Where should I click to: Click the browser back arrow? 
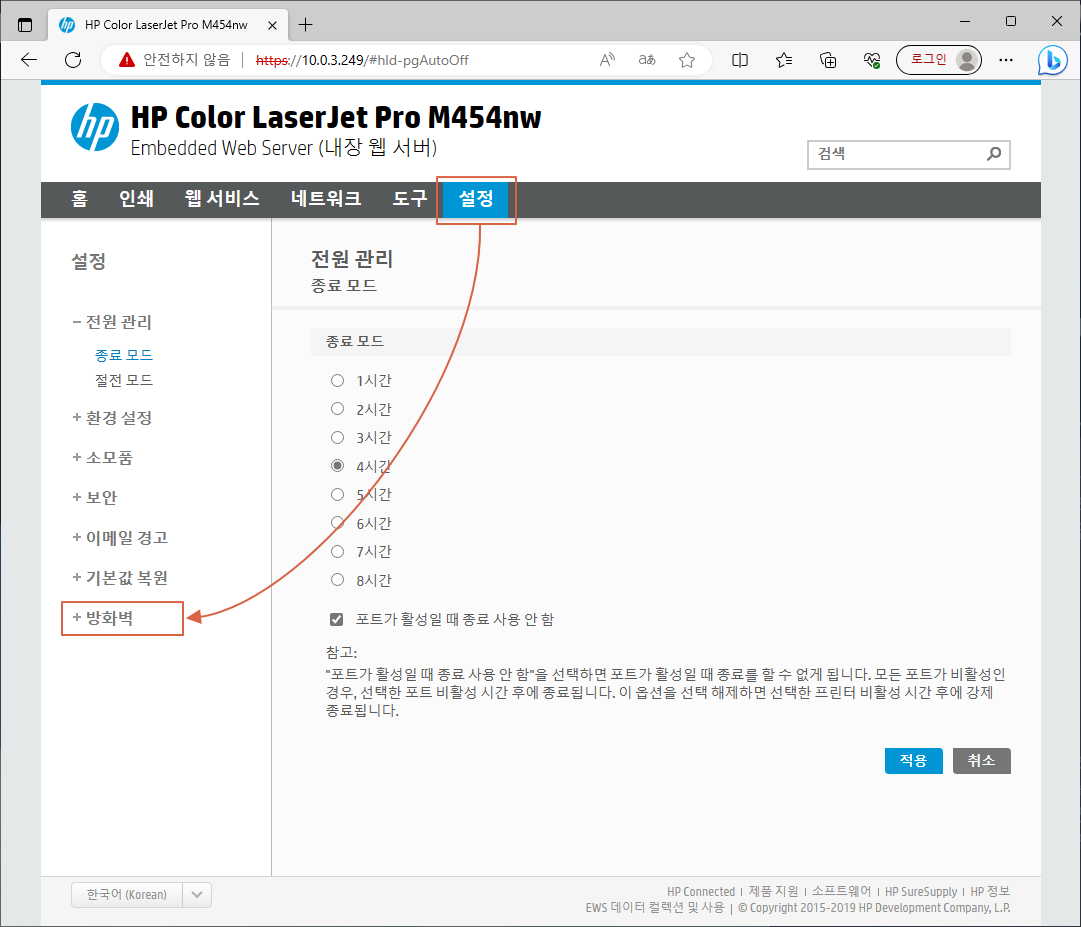pyautogui.click(x=29, y=60)
